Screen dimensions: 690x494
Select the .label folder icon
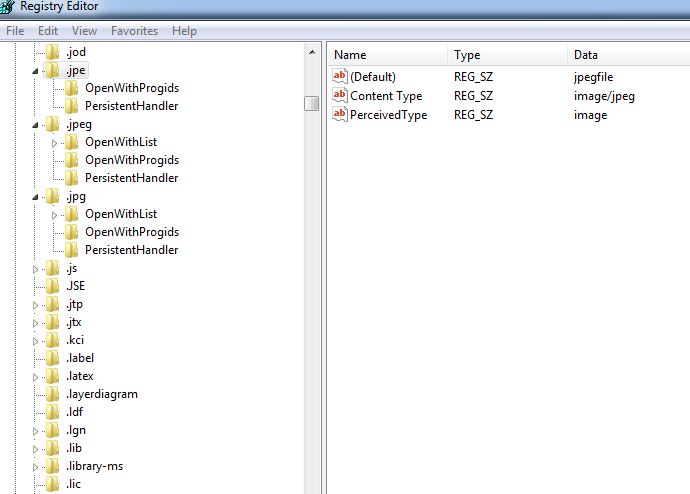point(52,358)
